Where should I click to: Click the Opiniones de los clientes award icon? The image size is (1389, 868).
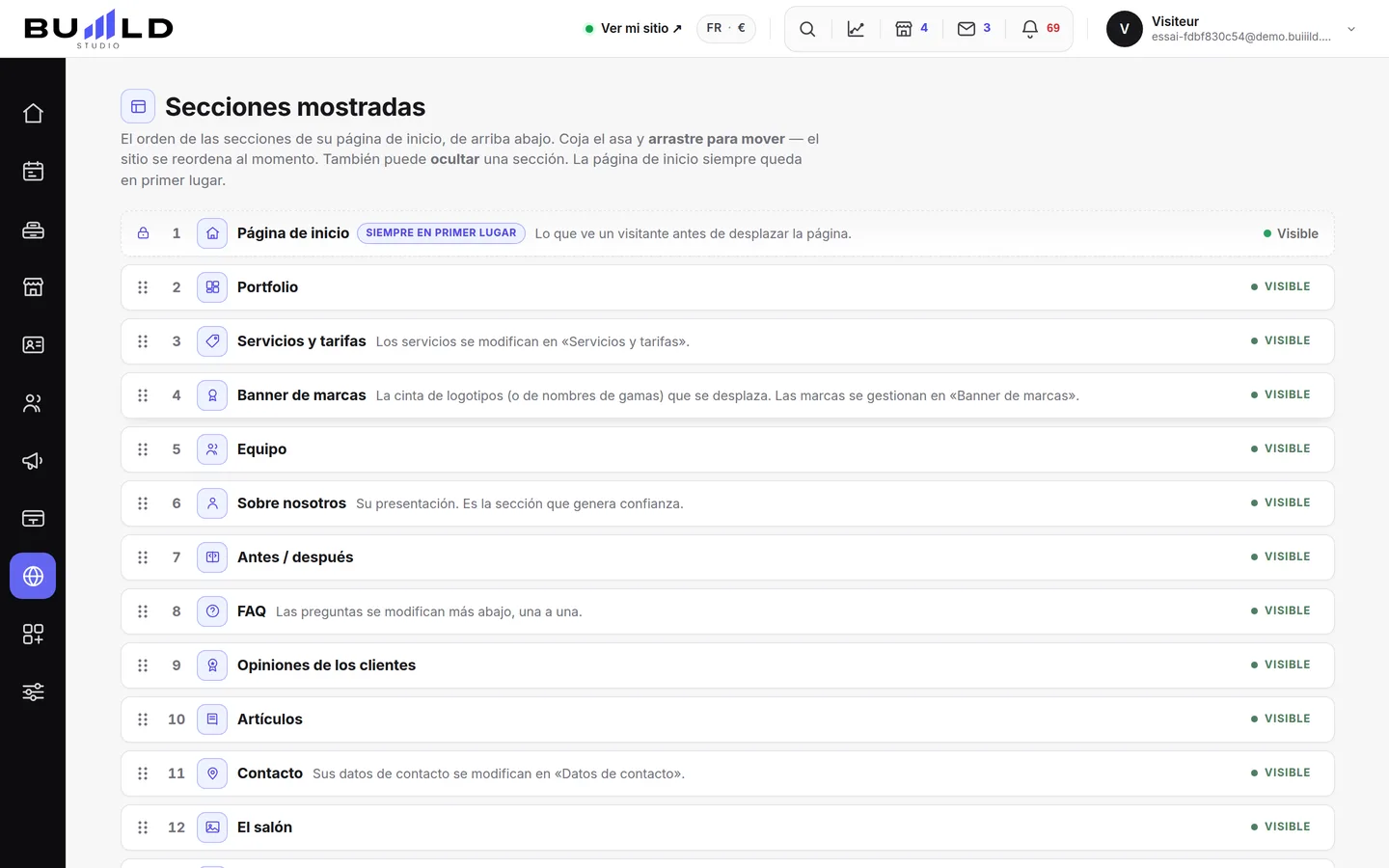pos(212,665)
